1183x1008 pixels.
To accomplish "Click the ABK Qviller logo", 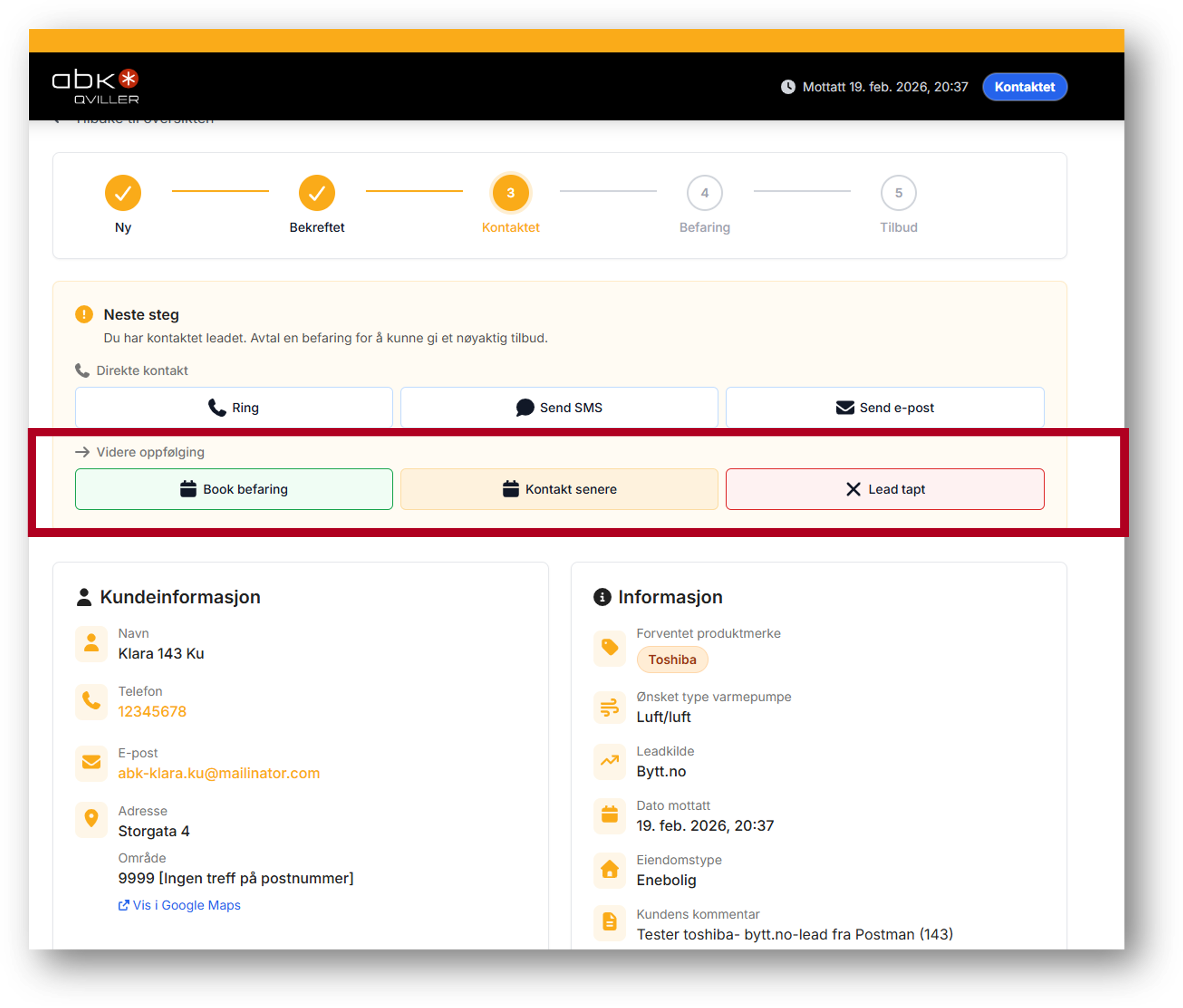I will click(x=96, y=87).
